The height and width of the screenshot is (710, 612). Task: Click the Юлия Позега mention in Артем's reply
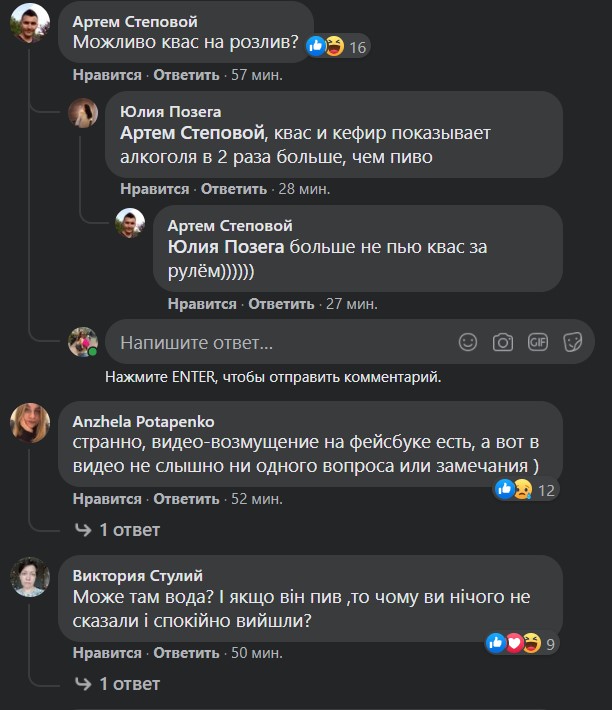(x=226, y=247)
